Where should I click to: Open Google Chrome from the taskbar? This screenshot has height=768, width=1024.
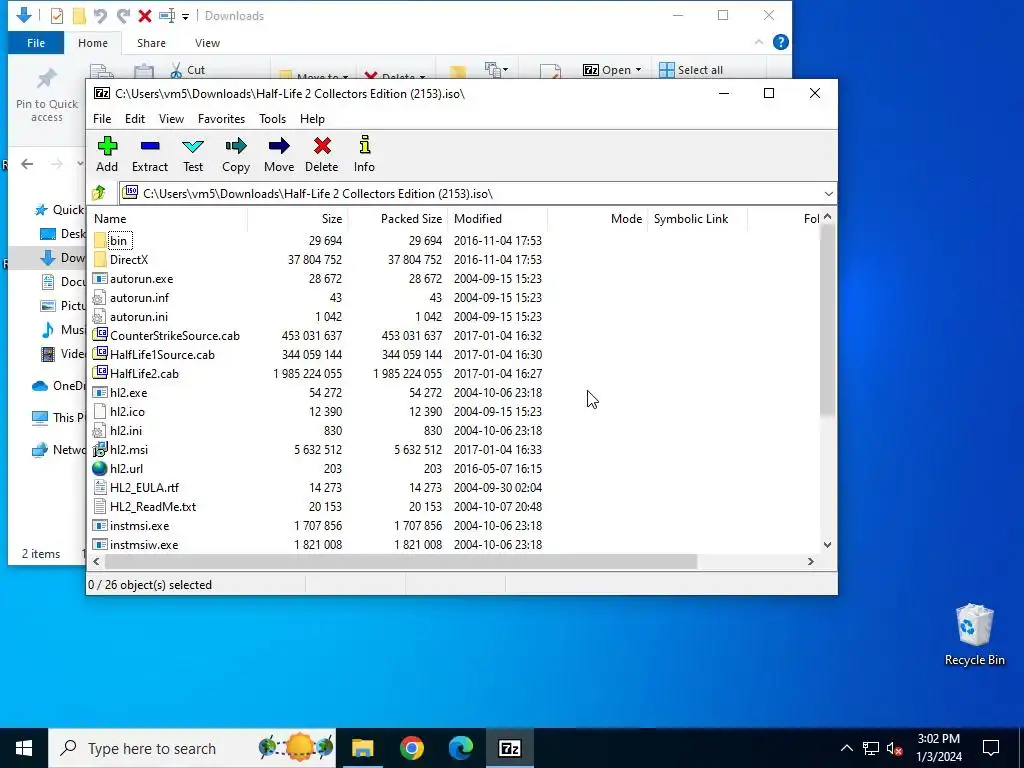pos(411,748)
